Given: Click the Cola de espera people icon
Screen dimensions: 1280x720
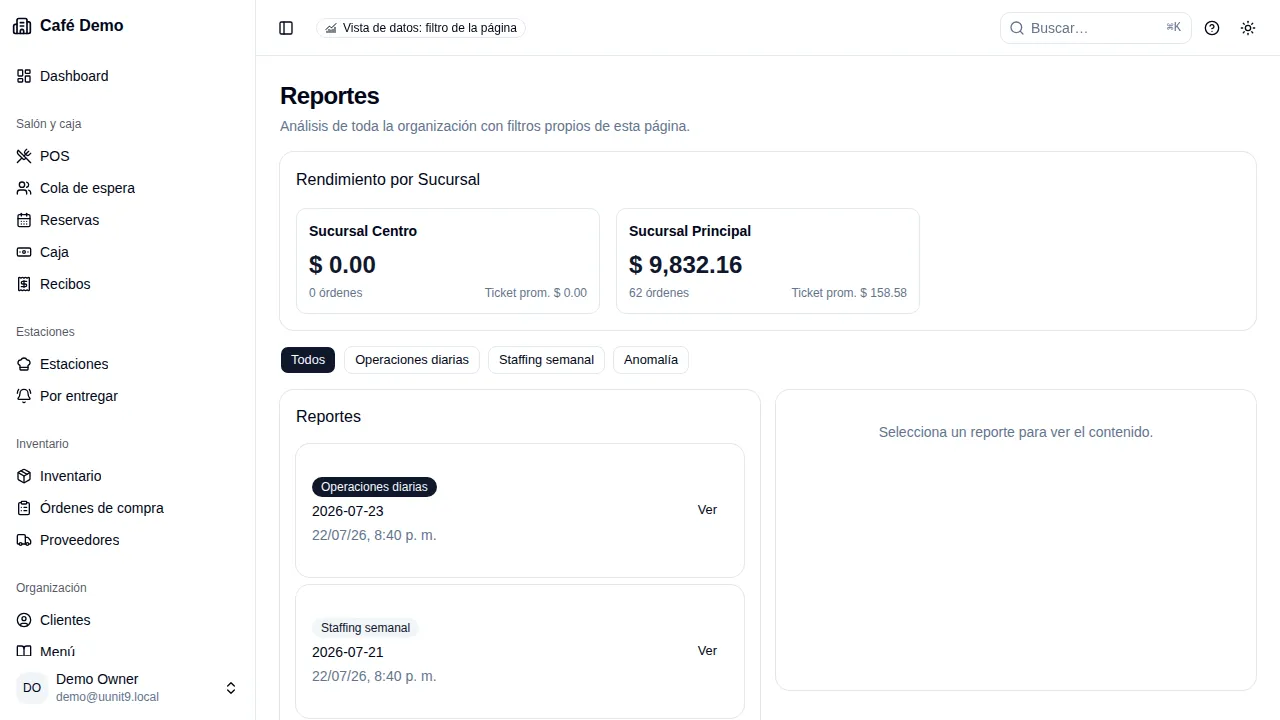Looking at the screenshot, I should point(24,188).
